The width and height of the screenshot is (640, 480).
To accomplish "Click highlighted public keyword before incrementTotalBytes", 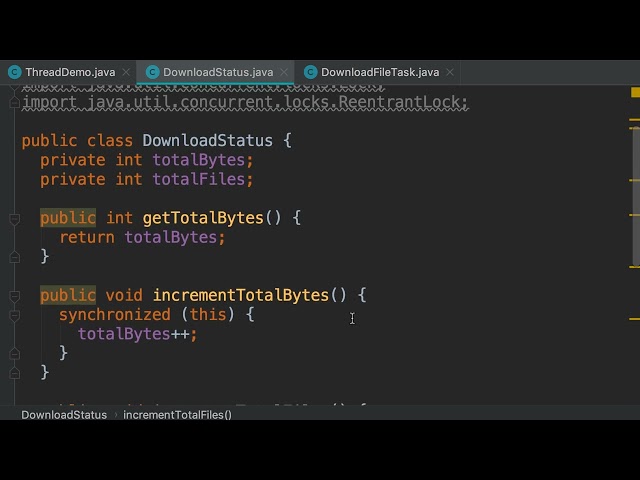I will pyautogui.click(x=68, y=295).
